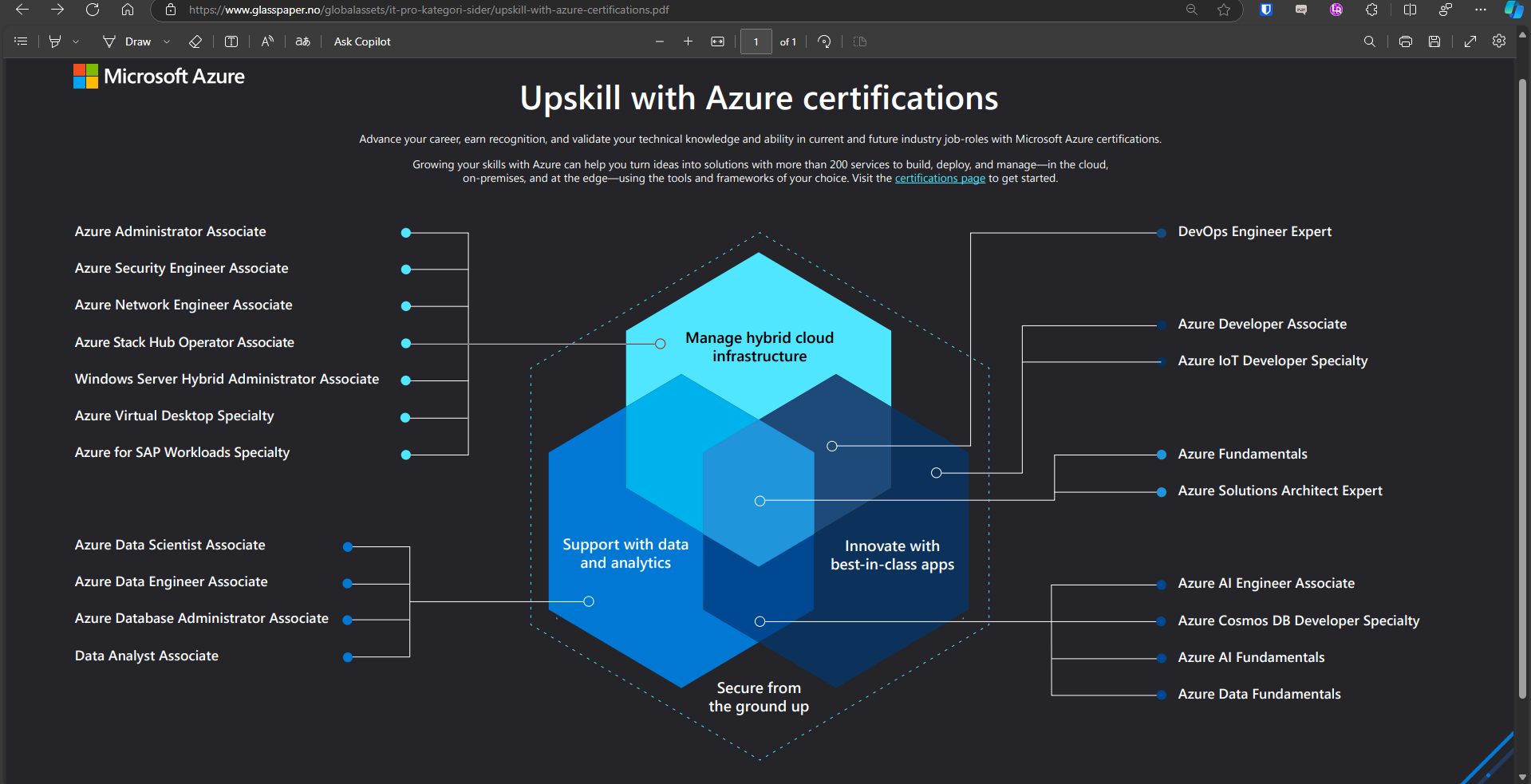
Task: Click Azure Data Scientist Associate text
Action: pyautogui.click(x=170, y=545)
